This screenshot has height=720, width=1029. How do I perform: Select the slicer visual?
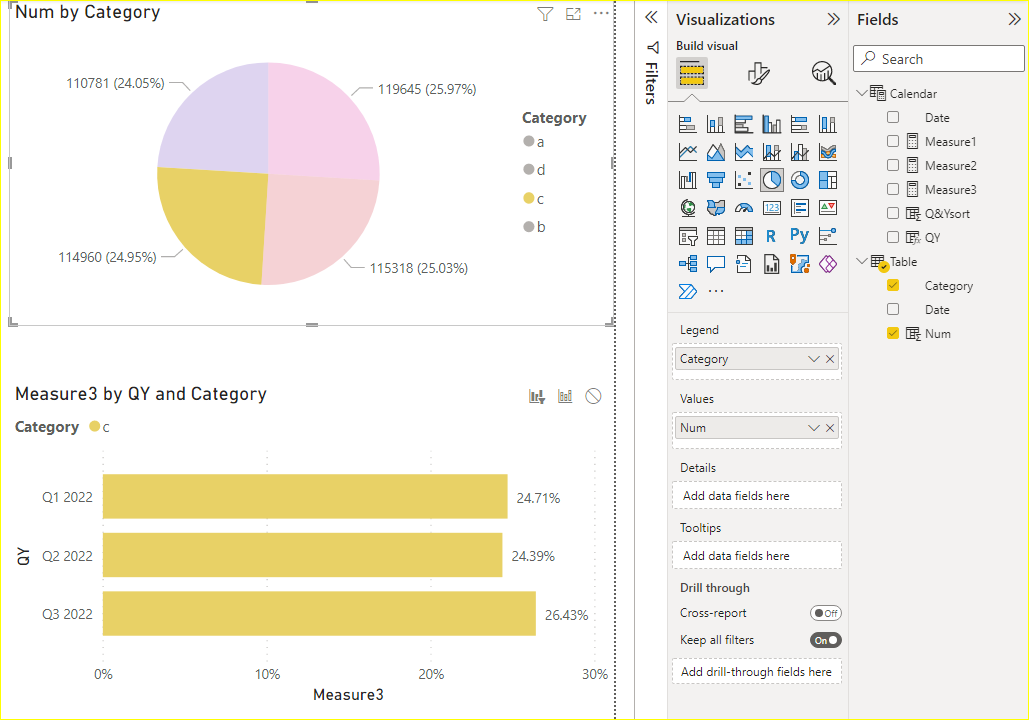688,236
